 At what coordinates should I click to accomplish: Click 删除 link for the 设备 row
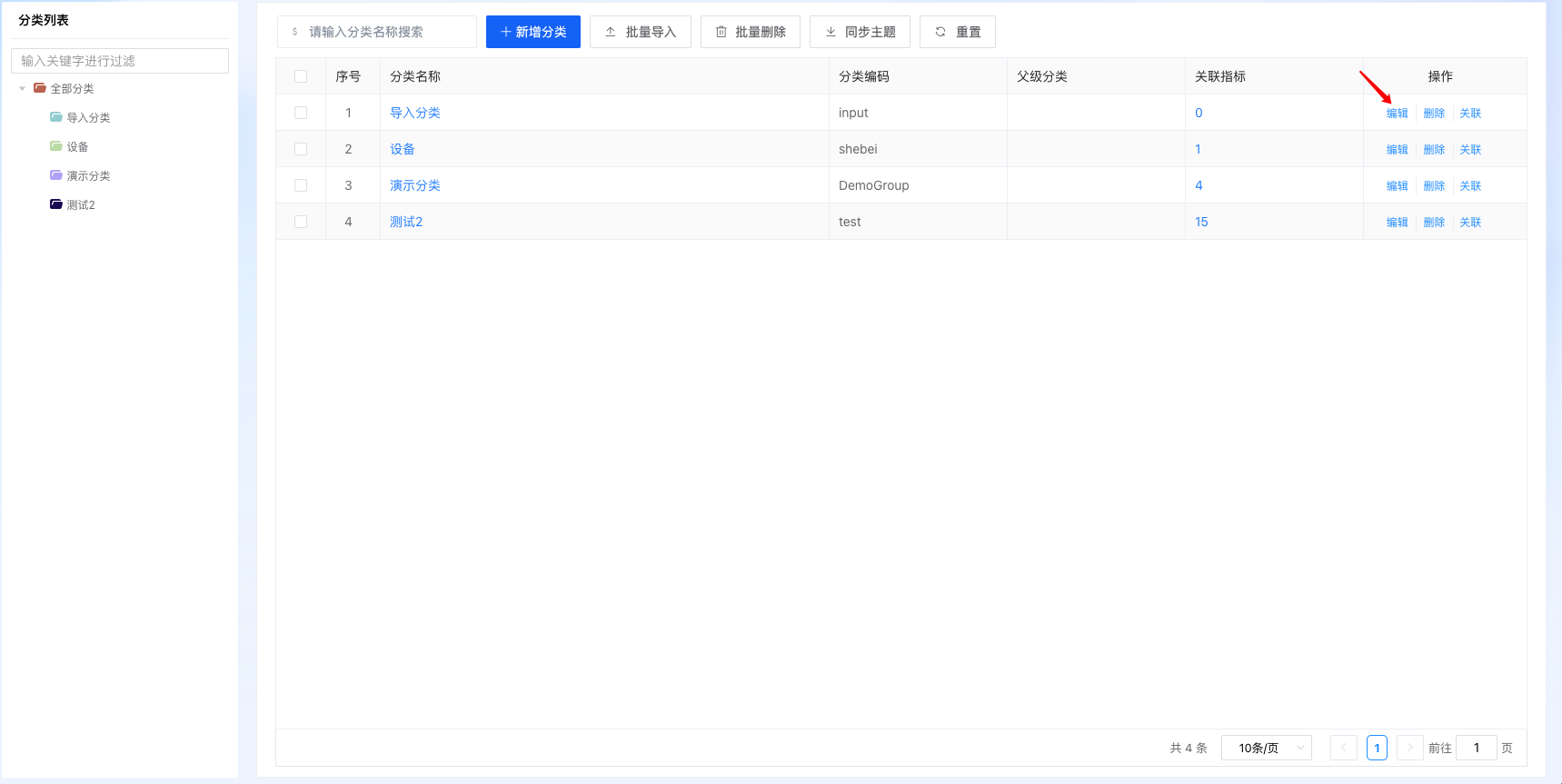(1434, 150)
